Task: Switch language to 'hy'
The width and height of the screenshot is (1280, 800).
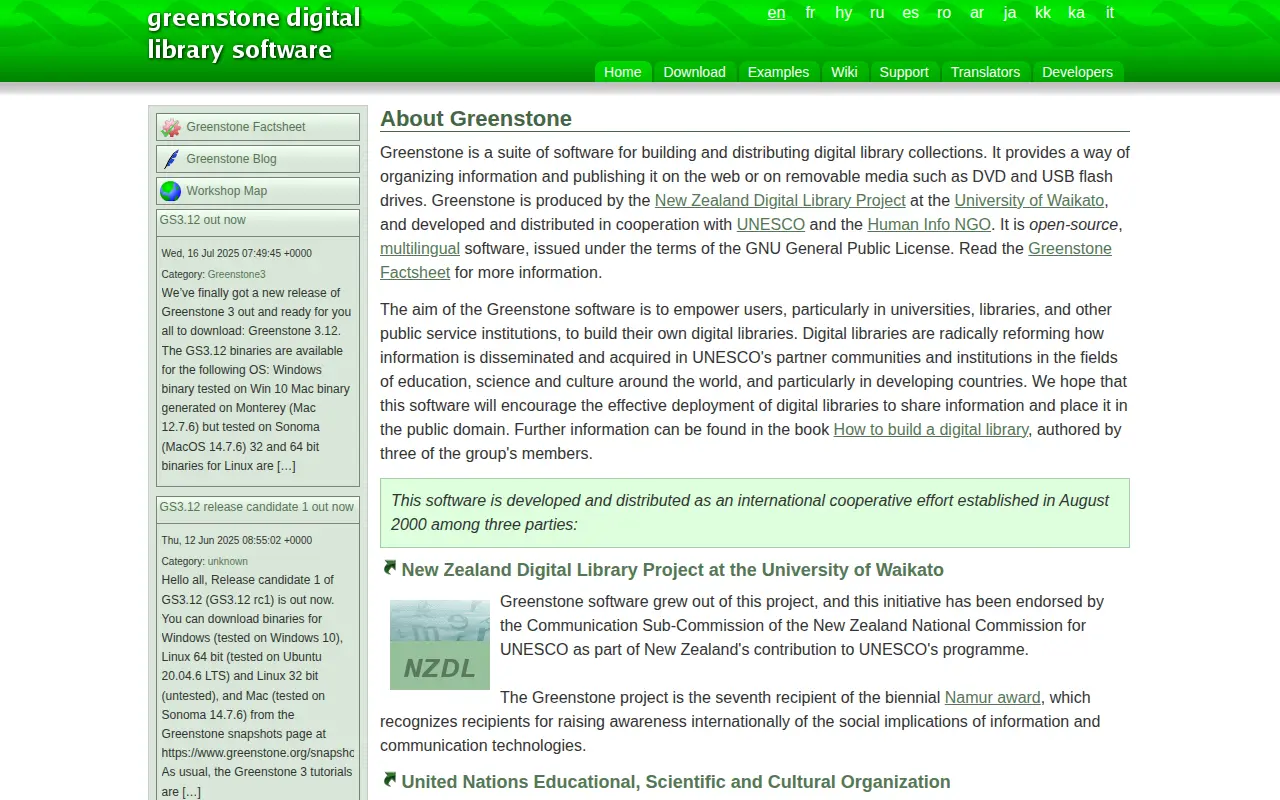Action: [844, 13]
